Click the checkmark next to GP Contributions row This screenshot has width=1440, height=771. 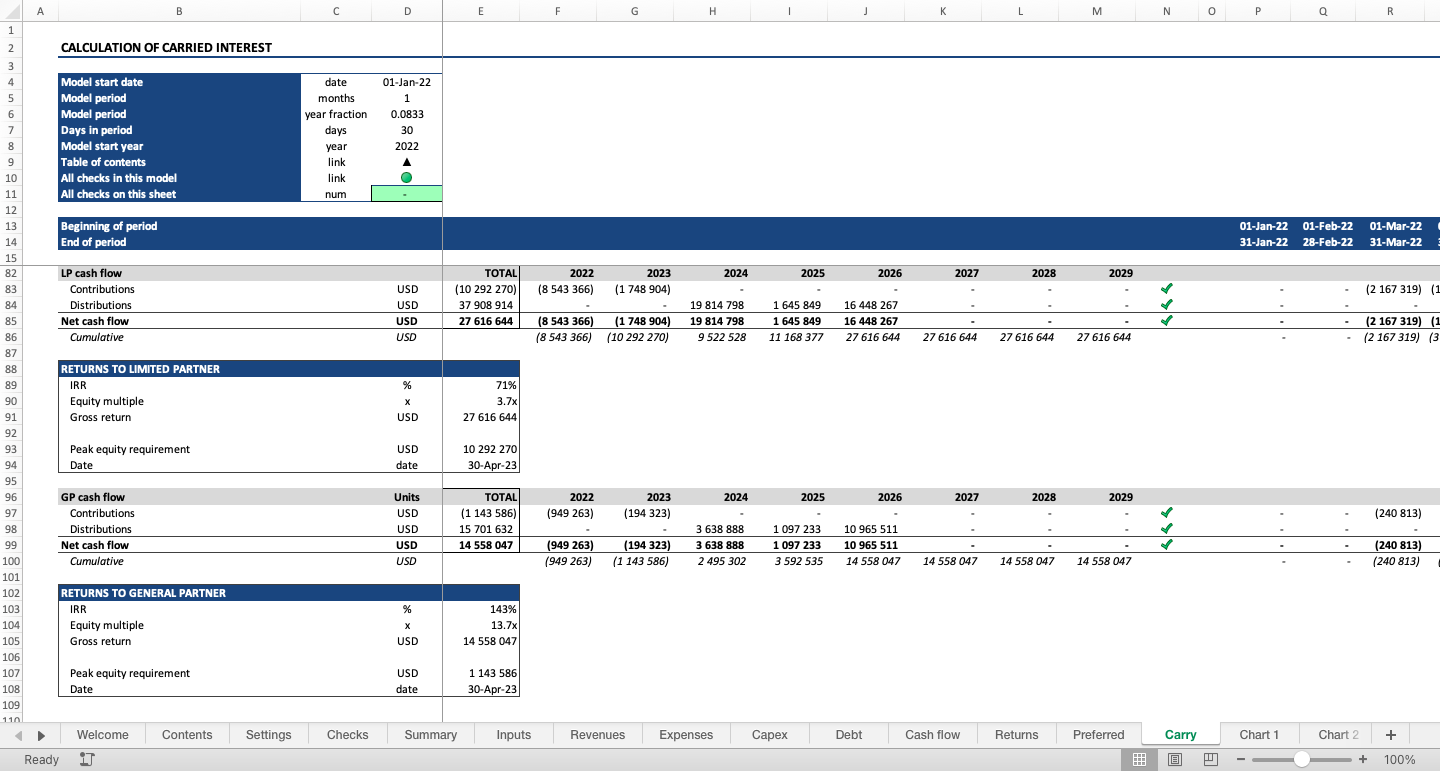[1165, 513]
